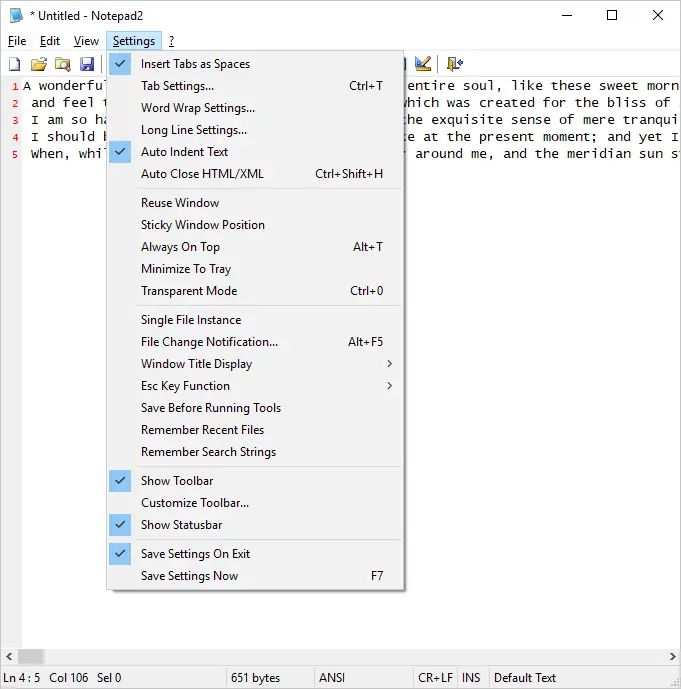Select Single File Instance

coord(255,320)
